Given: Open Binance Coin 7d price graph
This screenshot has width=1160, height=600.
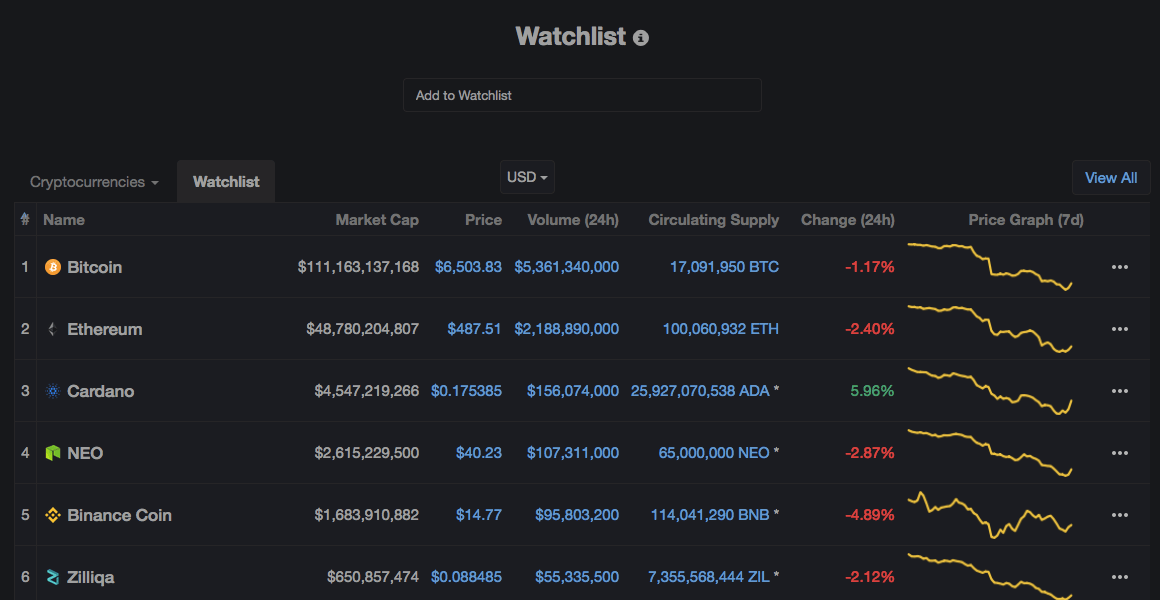Looking at the screenshot, I should [x=990, y=514].
